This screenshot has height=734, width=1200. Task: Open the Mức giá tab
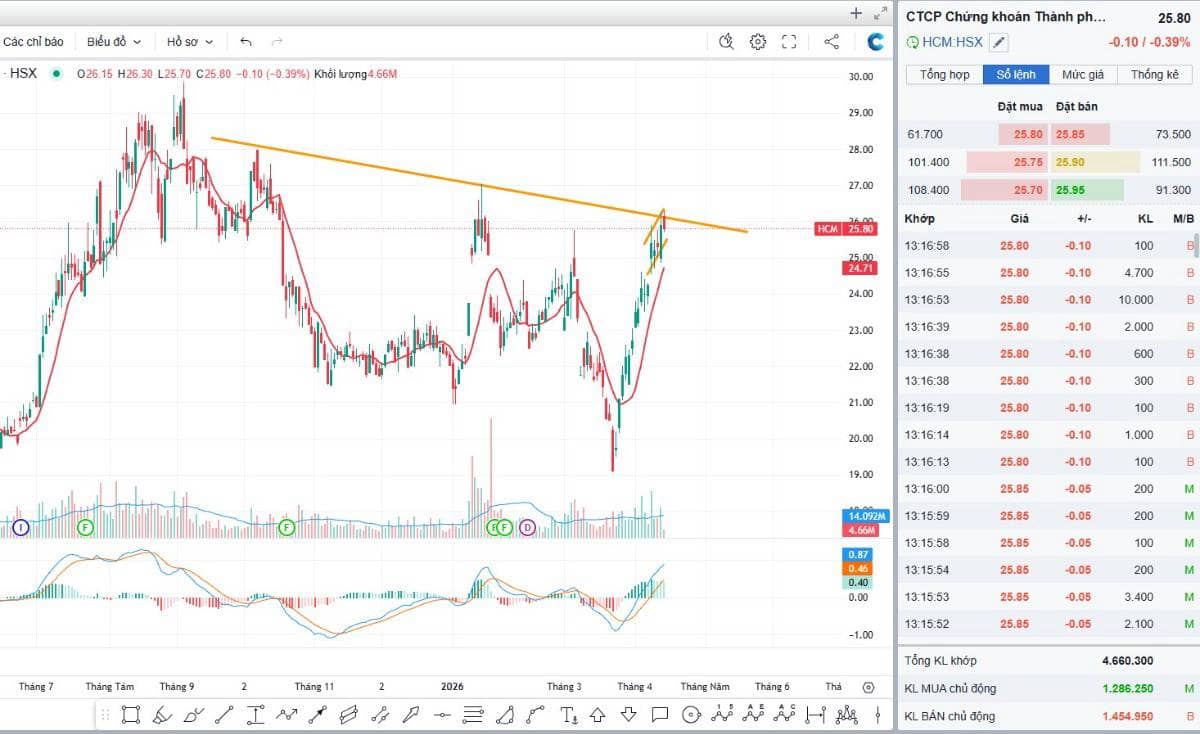[1083, 75]
